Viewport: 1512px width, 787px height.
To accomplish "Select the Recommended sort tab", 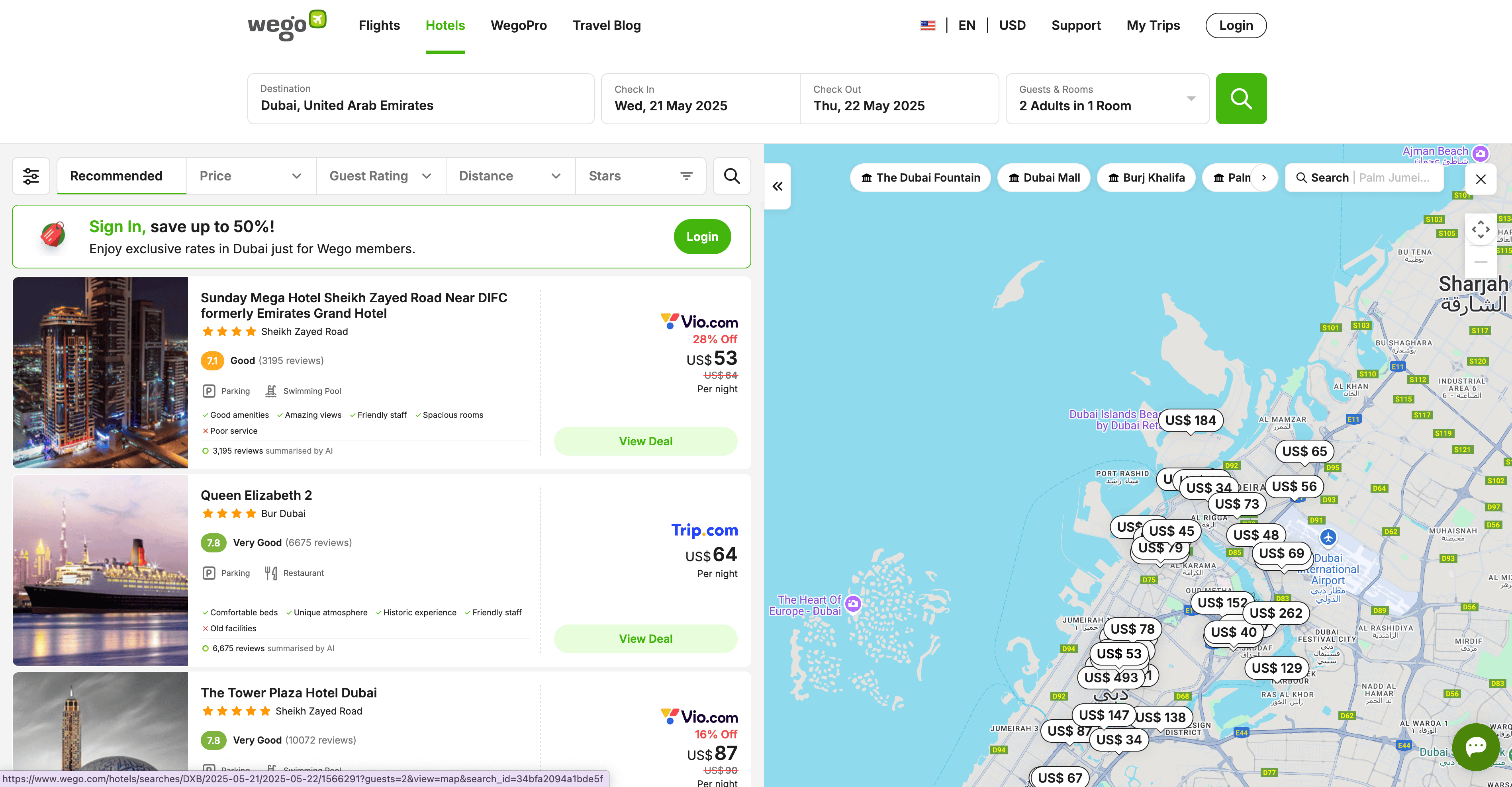I will point(116,176).
